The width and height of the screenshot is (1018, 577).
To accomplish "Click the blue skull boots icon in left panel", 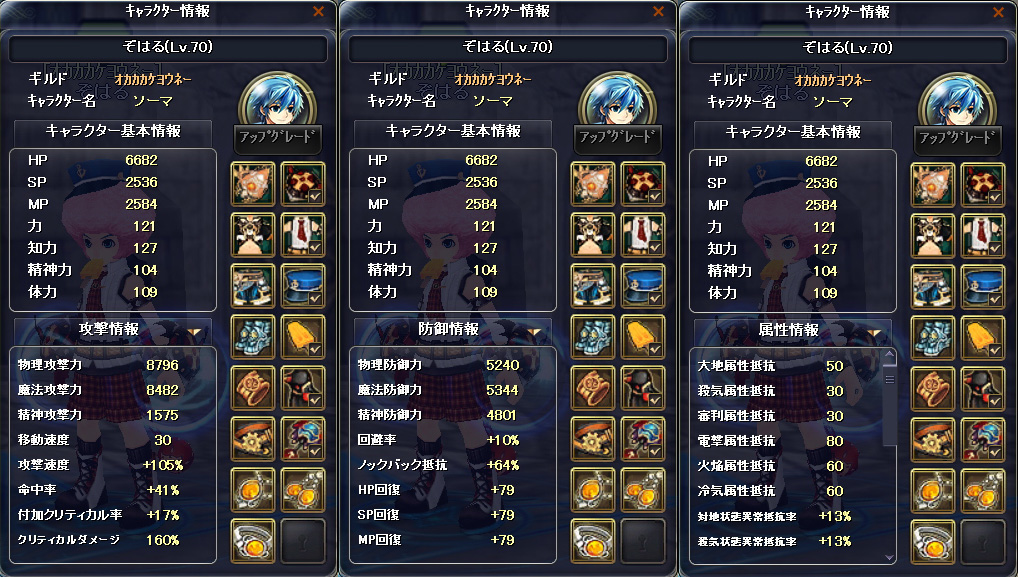I will [253, 337].
